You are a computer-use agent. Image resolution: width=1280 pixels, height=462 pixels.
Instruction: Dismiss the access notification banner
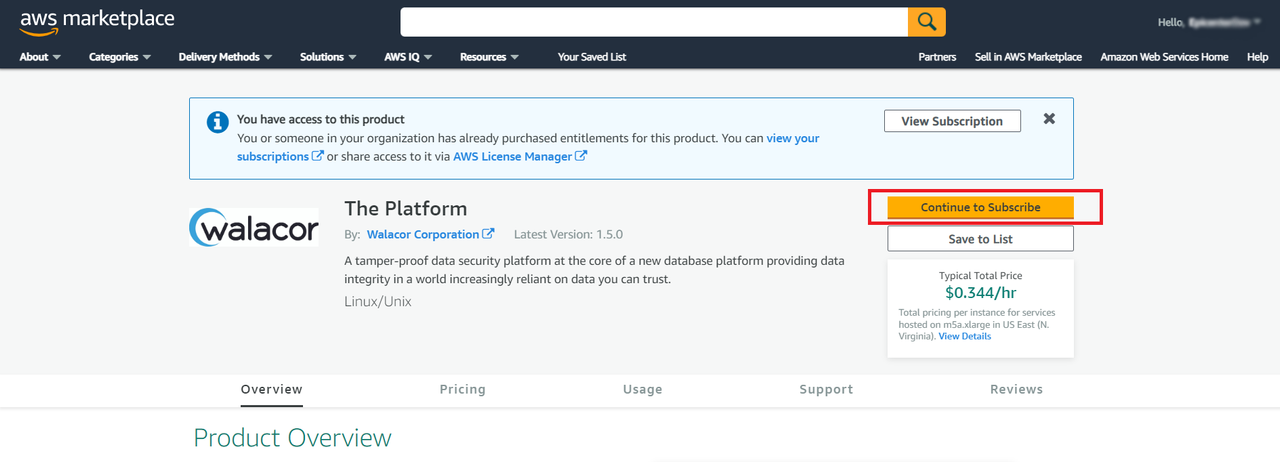coord(1049,119)
